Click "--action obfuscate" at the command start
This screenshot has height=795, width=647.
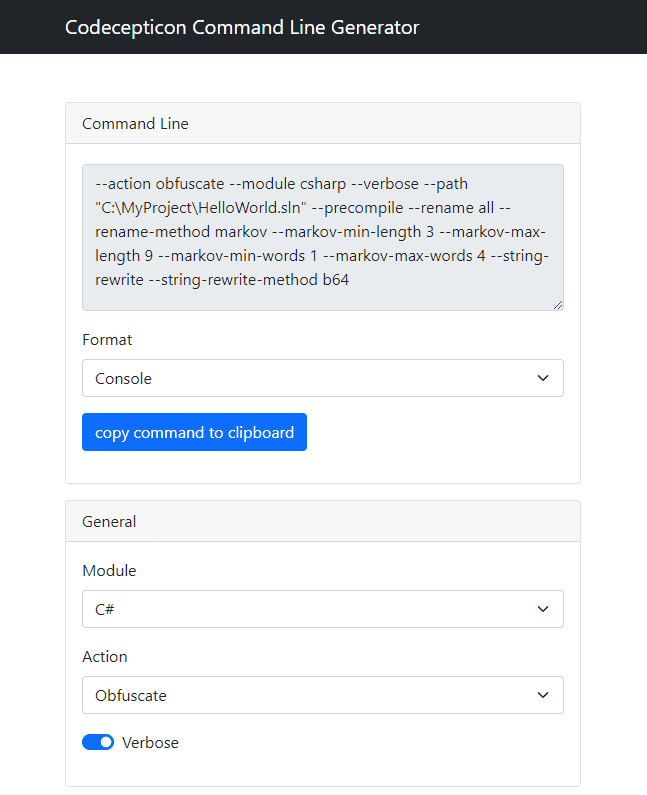point(160,184)
